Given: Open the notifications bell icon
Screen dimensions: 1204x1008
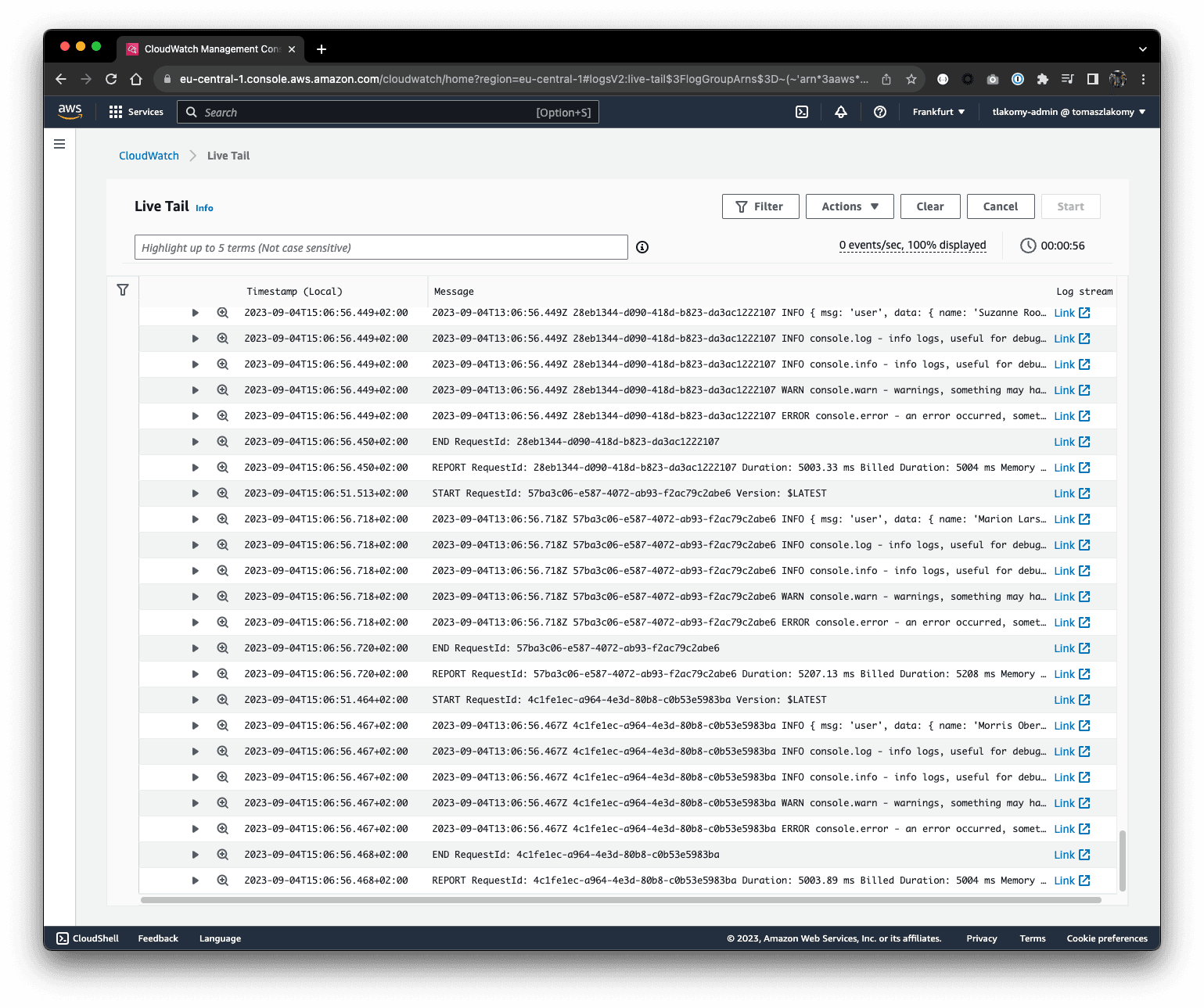Looking at the screenshot, I should [841, 112].
